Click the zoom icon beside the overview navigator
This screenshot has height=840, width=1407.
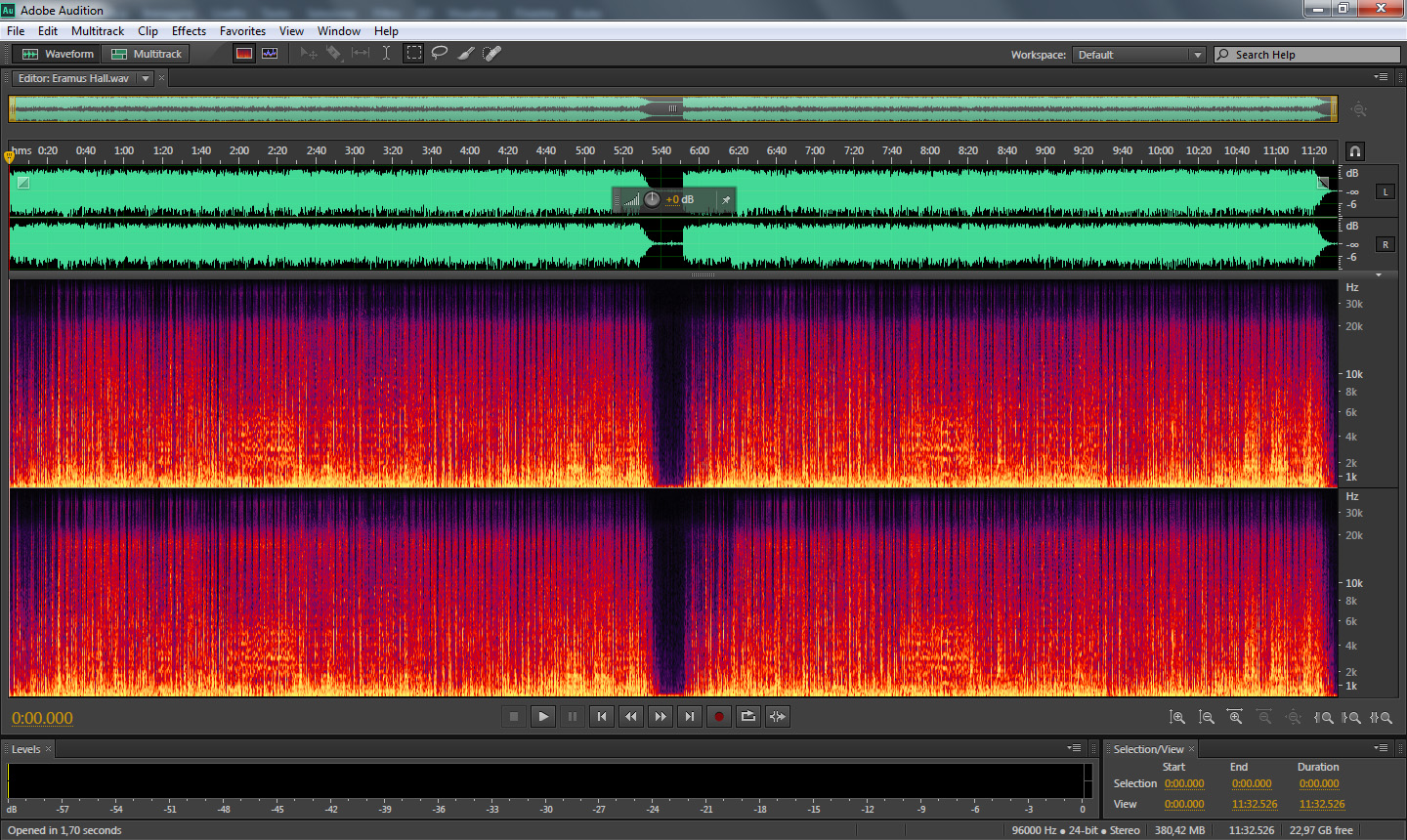tap(1359, 110)
